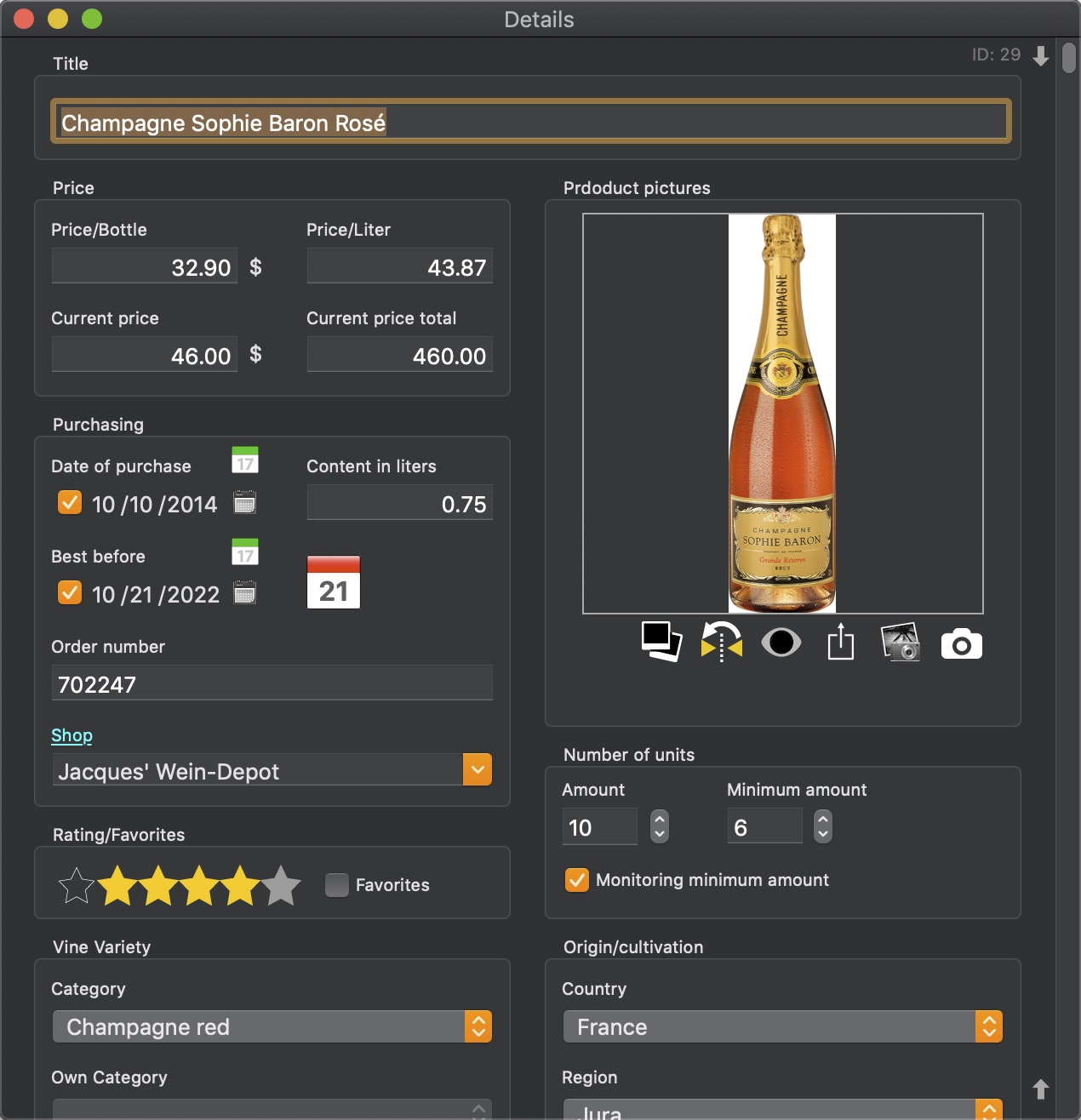Click the eye icon to preview the picture

point(781,643)
